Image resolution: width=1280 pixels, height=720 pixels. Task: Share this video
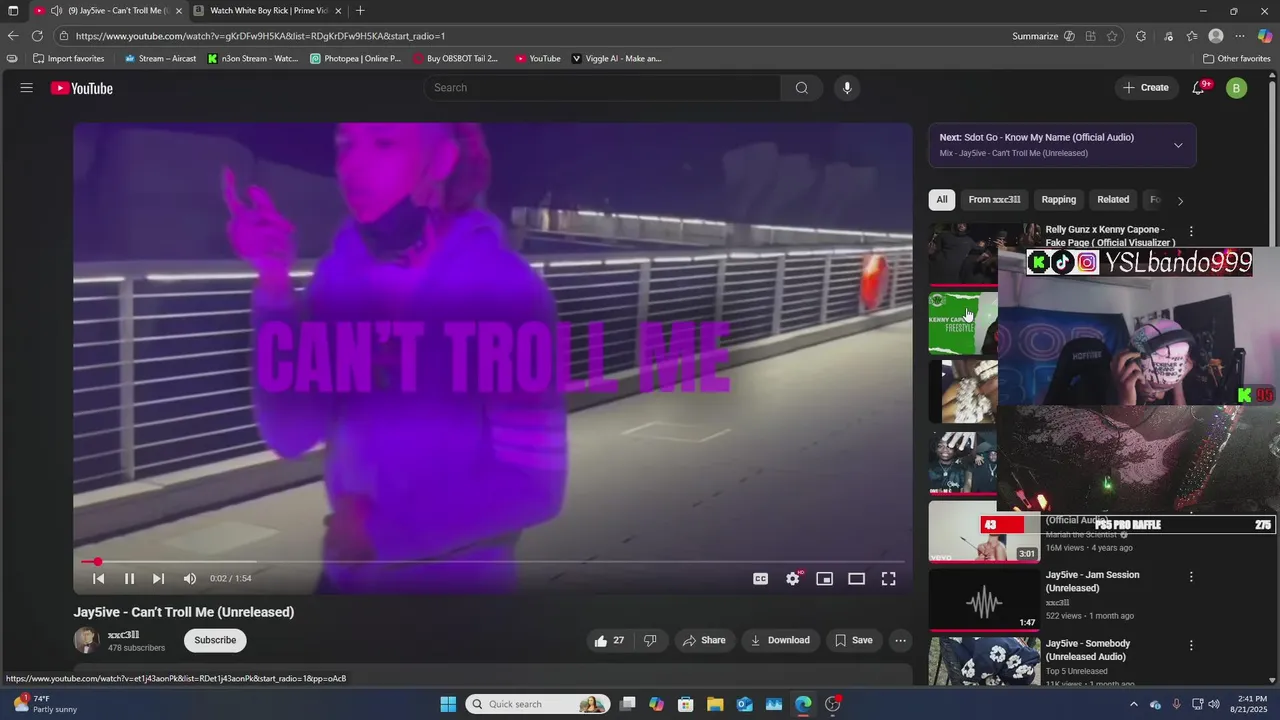pyautogui.click(x=705, y=640)
